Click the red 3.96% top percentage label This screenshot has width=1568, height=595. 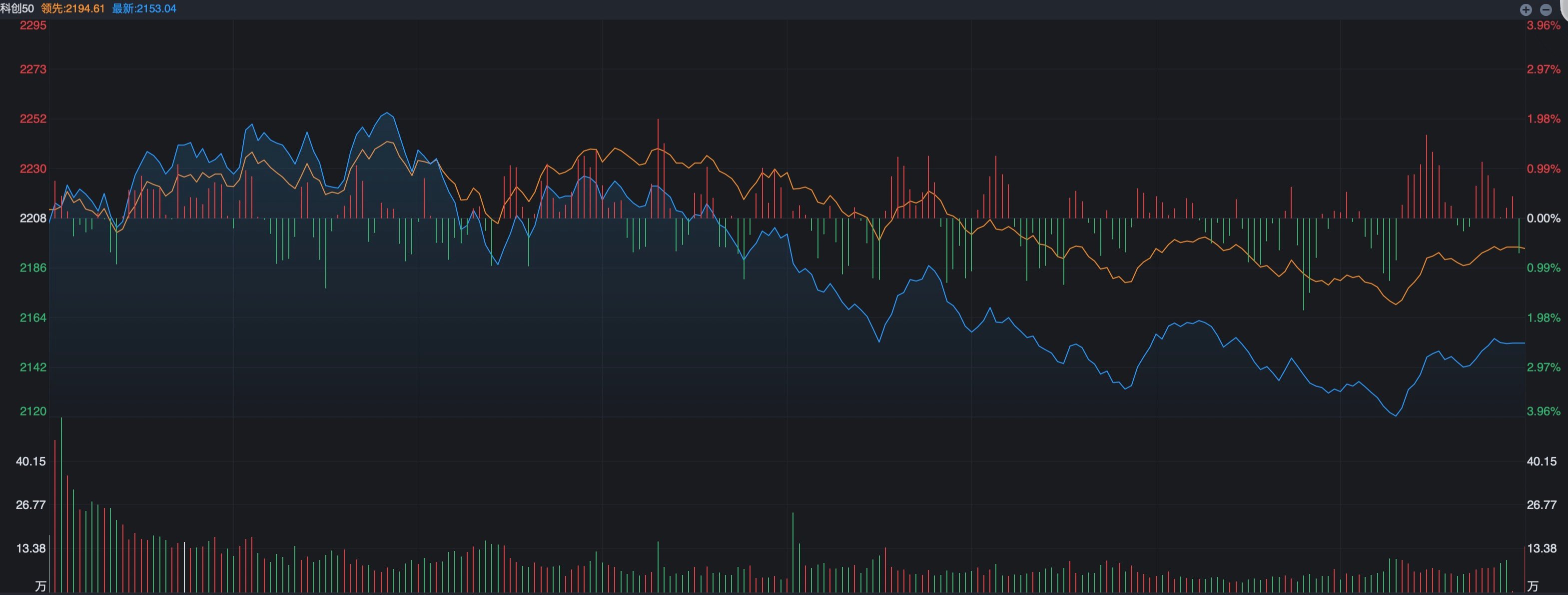(x=1544, y=25)
